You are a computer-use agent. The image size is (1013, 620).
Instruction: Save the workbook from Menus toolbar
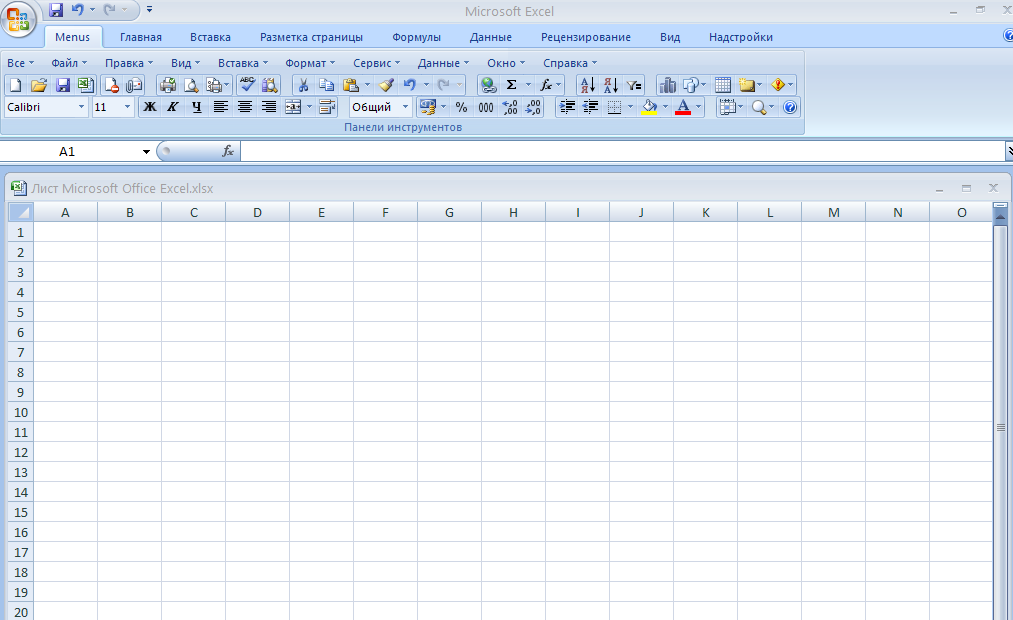pyautogui.click(x=63, y=85)
